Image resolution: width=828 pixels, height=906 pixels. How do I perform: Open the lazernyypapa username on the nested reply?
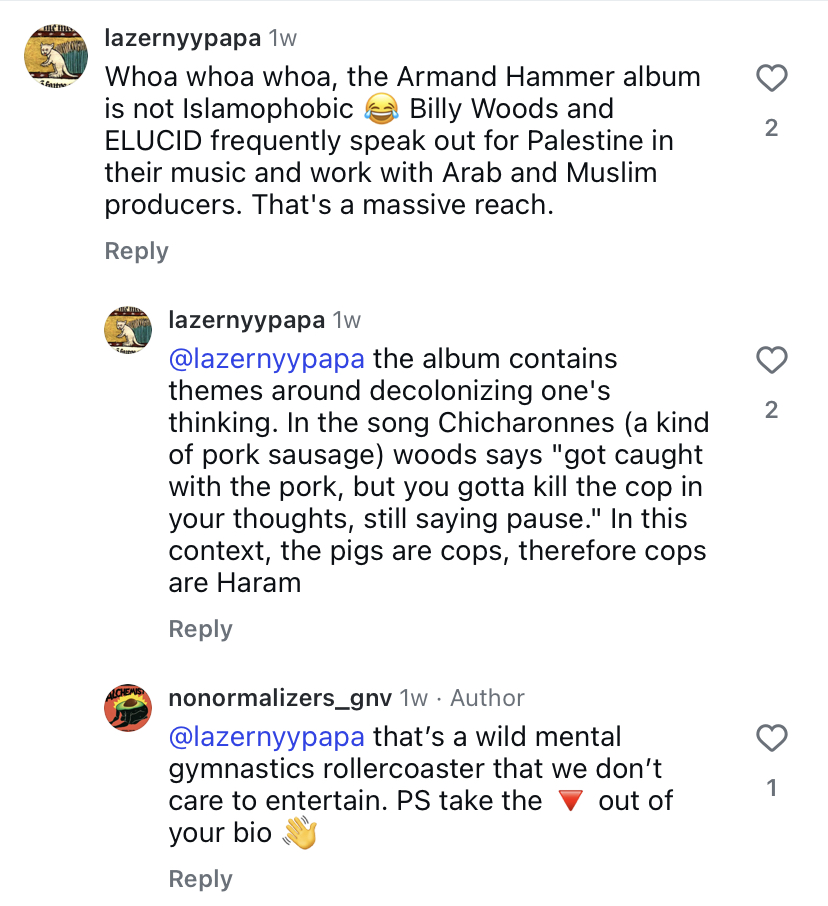click(x=246, y=321)
